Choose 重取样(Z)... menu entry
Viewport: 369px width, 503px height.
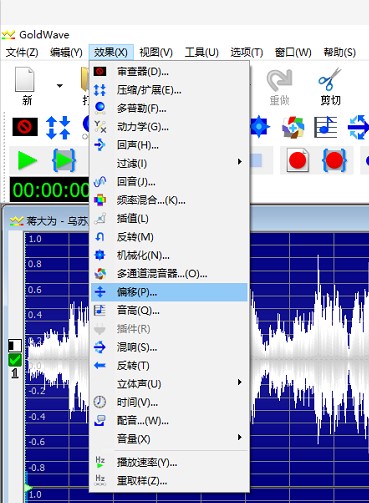[x=169, y=481]
